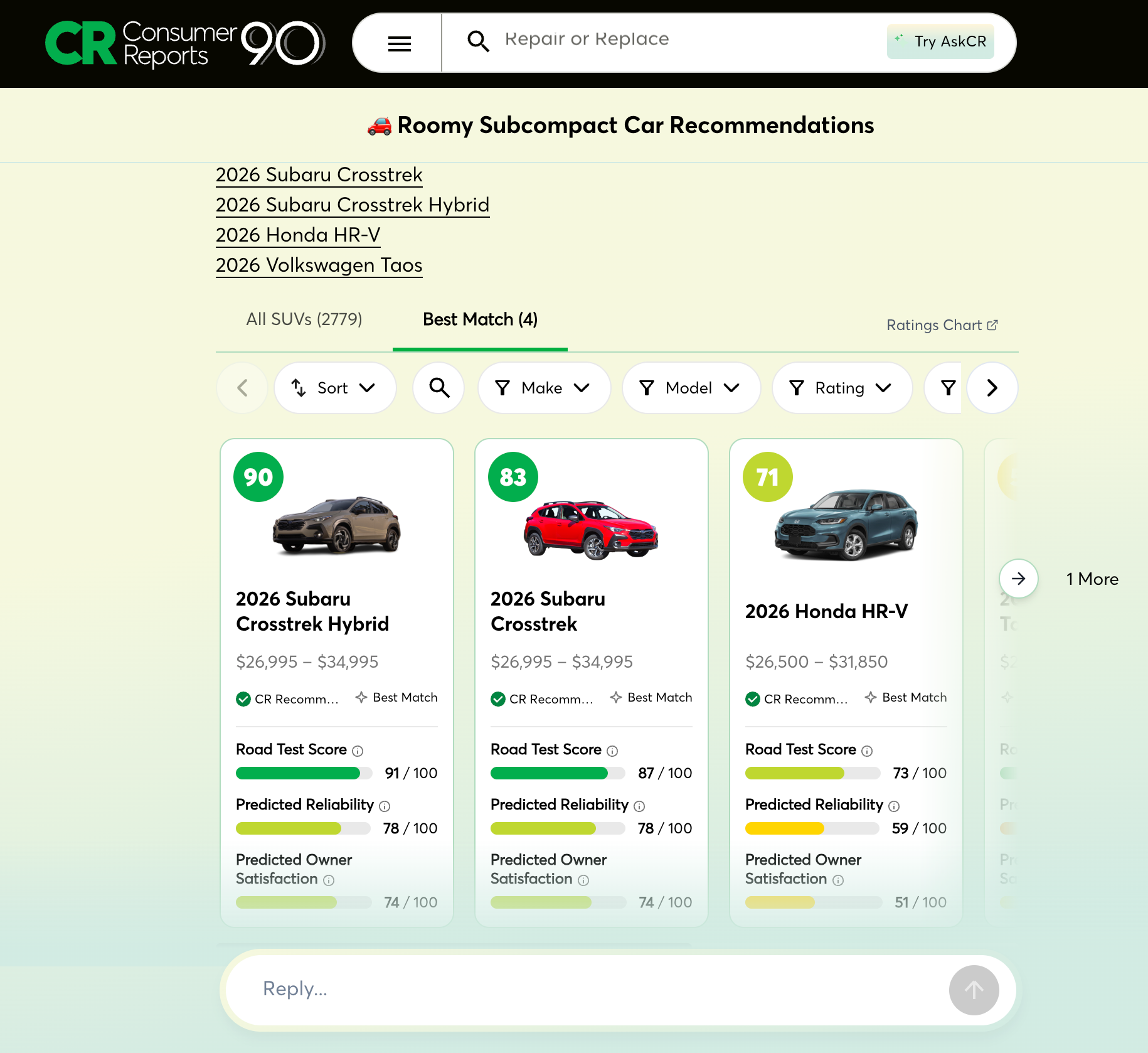The image size is (1148, 1053).
Task: Click the Owner Satisfaction info icon on the Crosstrek Hybrid card
Action: tap(329, 880)
